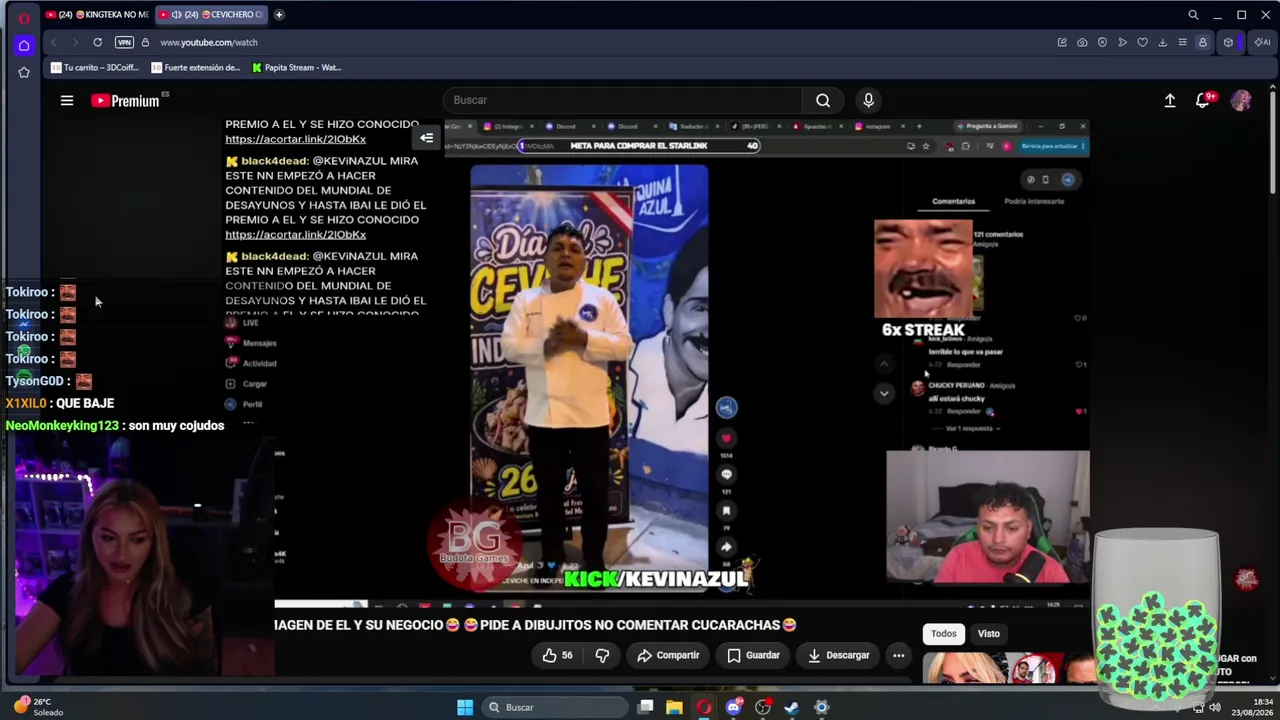The width and height of the screenshot is (1280, 720).
Task: Click the YouTube page vertical scrollbar
Action: click(1273, 140)
